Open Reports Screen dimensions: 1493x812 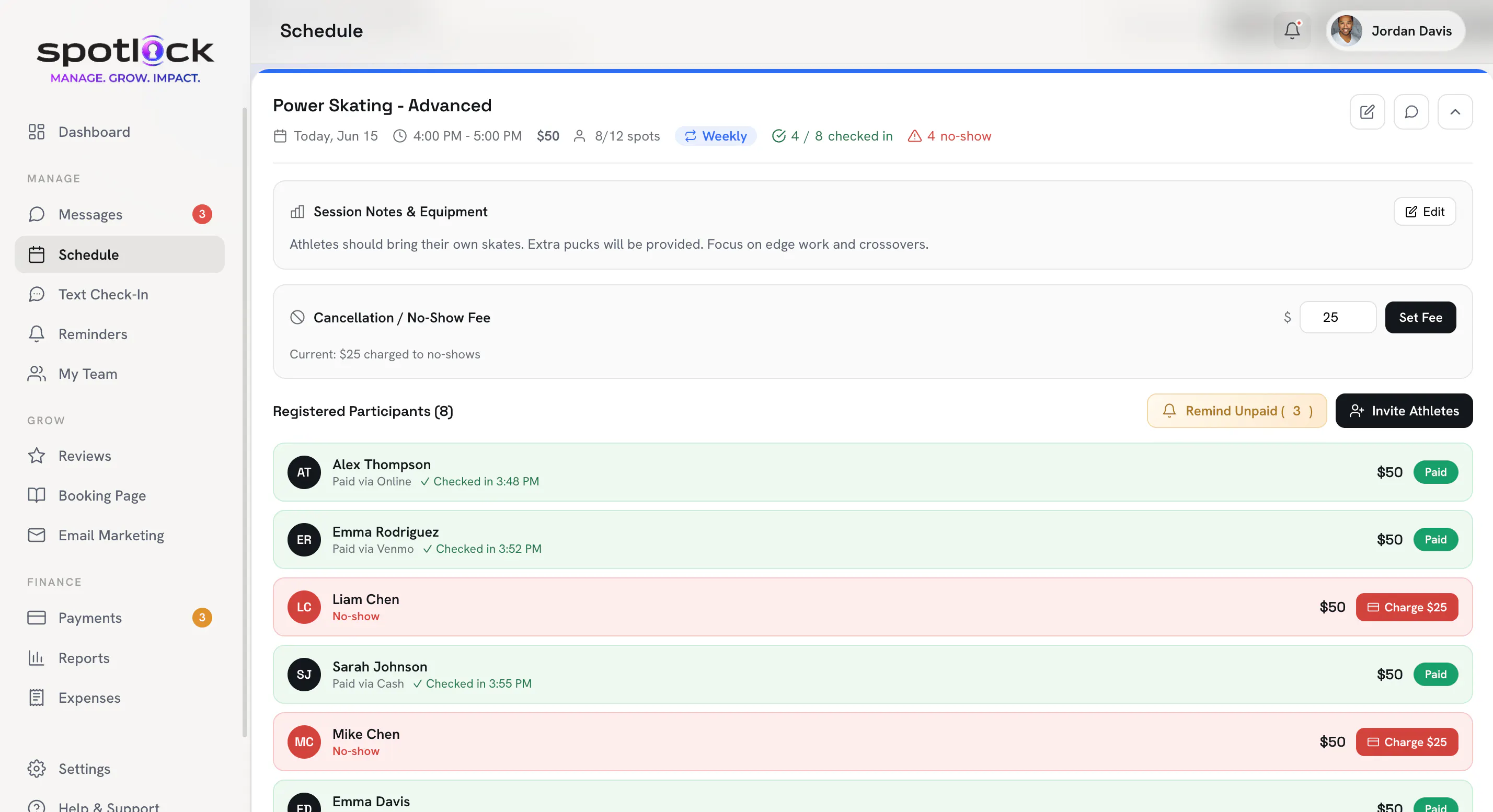point(119,658)
